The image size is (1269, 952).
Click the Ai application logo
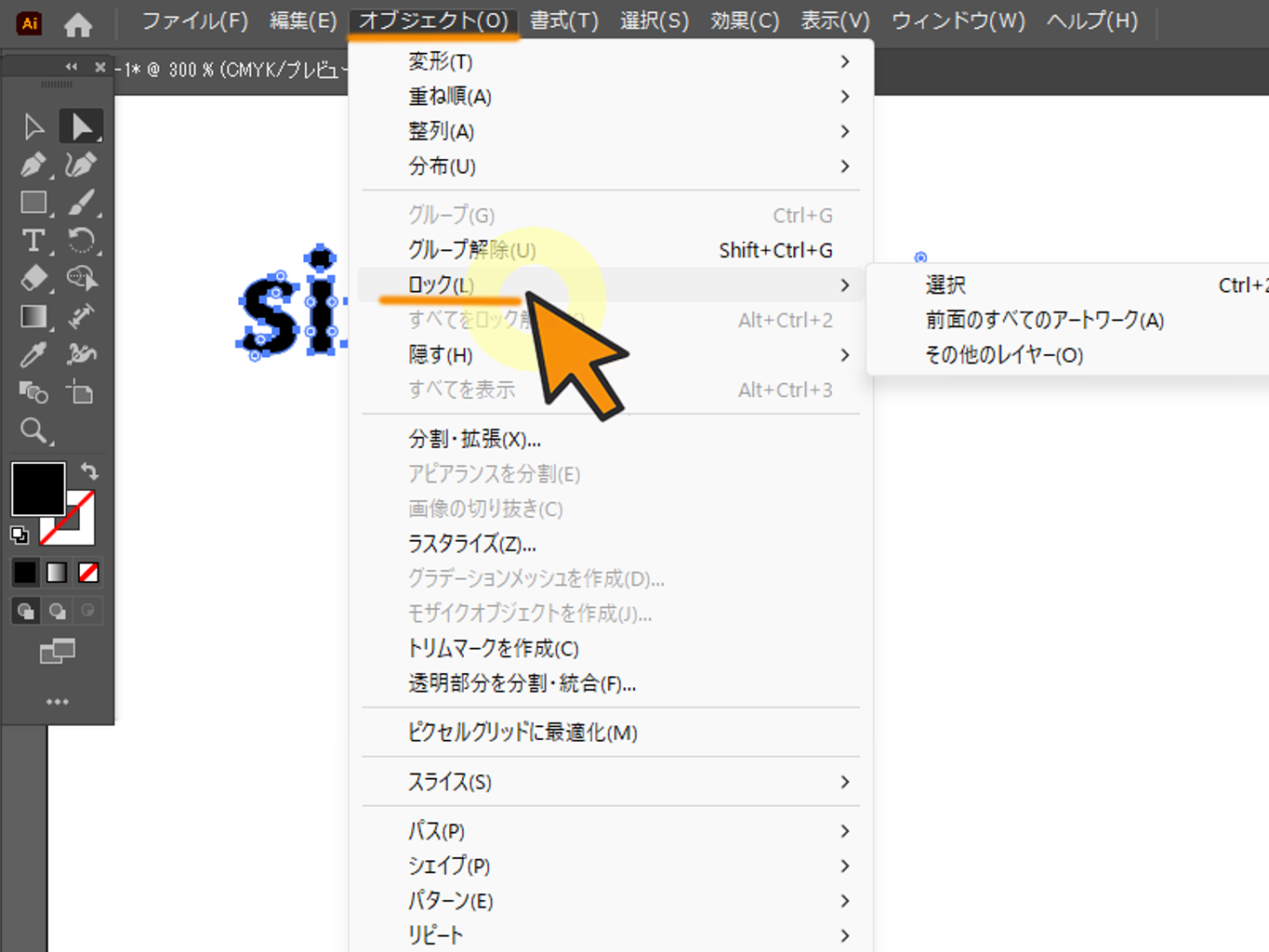[29, 23]
